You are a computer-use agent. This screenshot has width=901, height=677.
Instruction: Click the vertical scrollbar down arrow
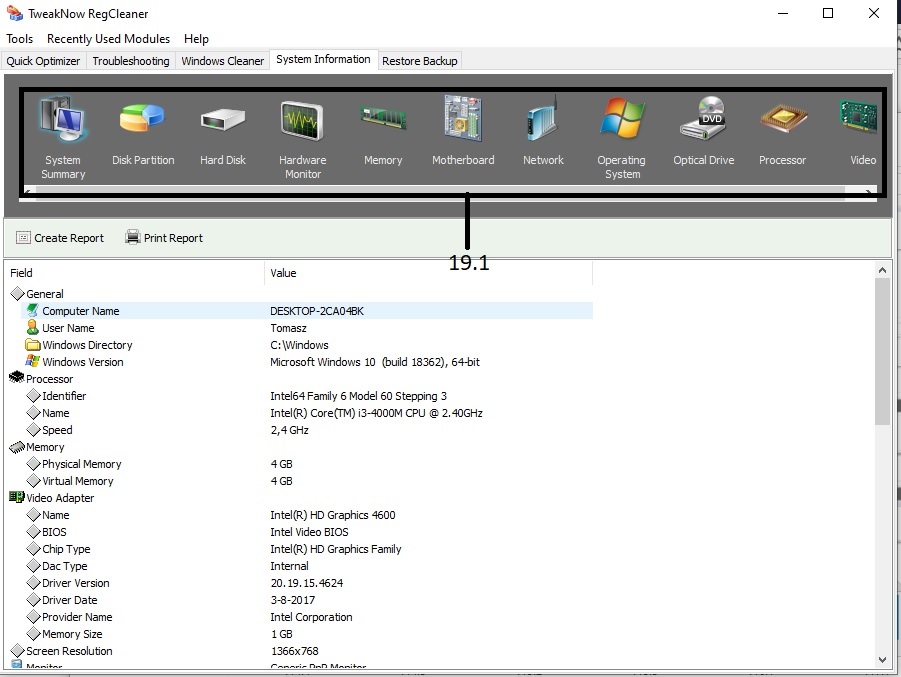tap(882, 660)
